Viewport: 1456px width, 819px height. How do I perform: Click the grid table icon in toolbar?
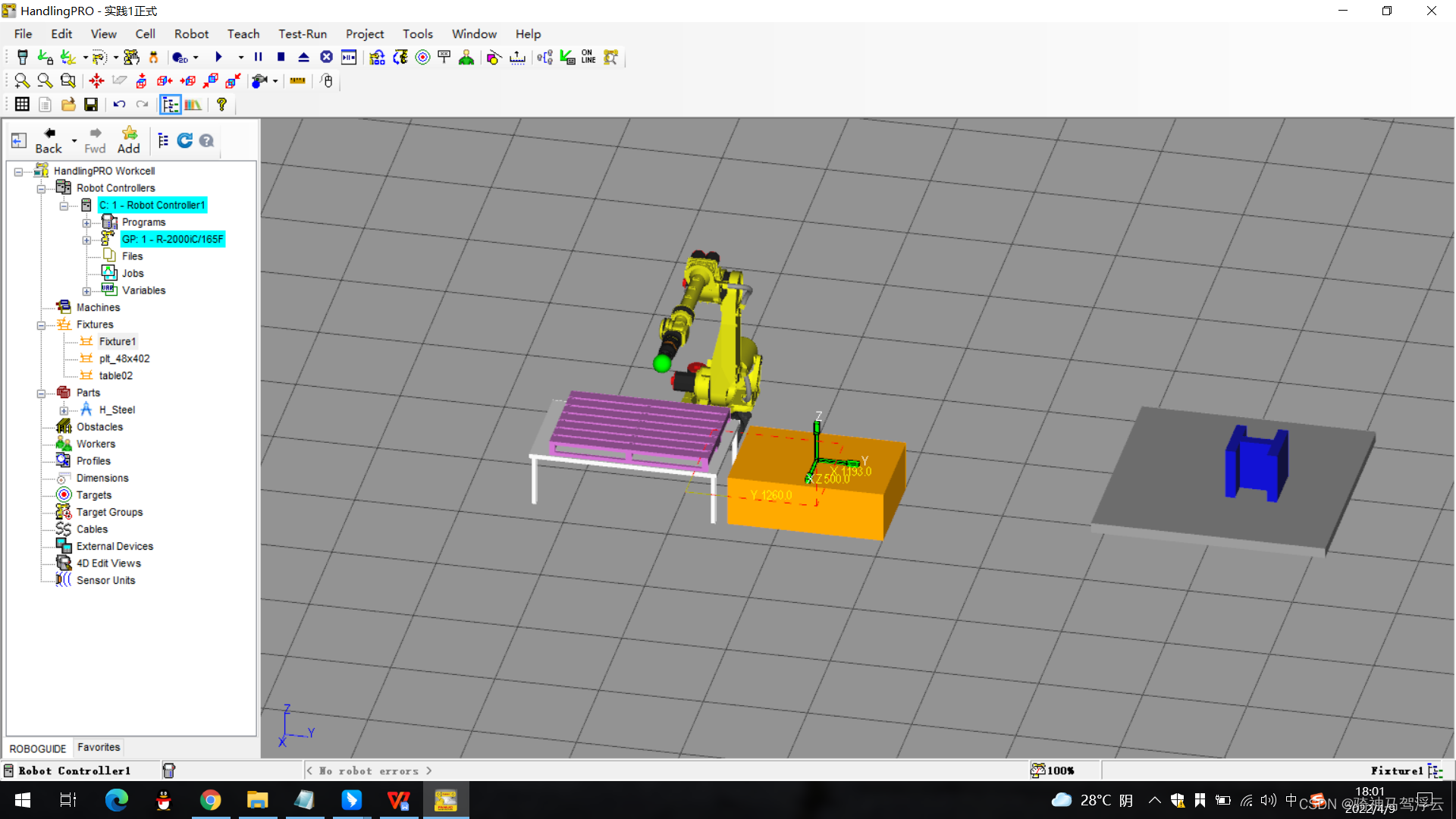click(22, 105)
